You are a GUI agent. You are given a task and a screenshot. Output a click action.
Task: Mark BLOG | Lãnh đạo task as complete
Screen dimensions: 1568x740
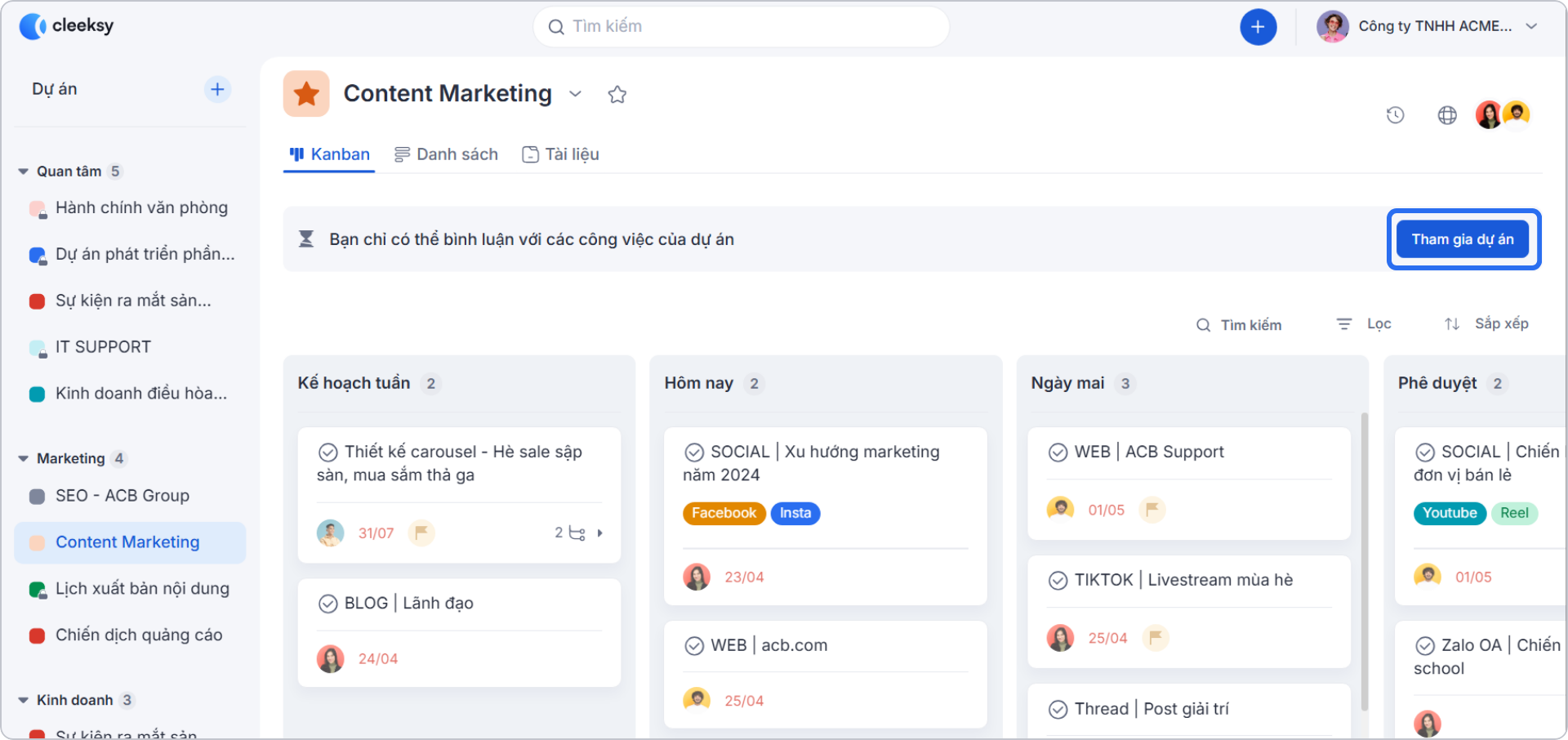click(328, 603)
